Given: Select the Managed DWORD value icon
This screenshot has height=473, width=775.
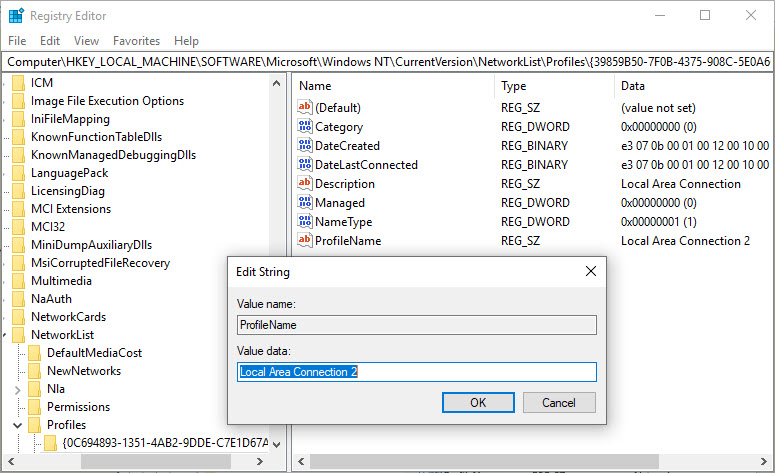Looking at the screenshot, I should [x=304, y=202].
